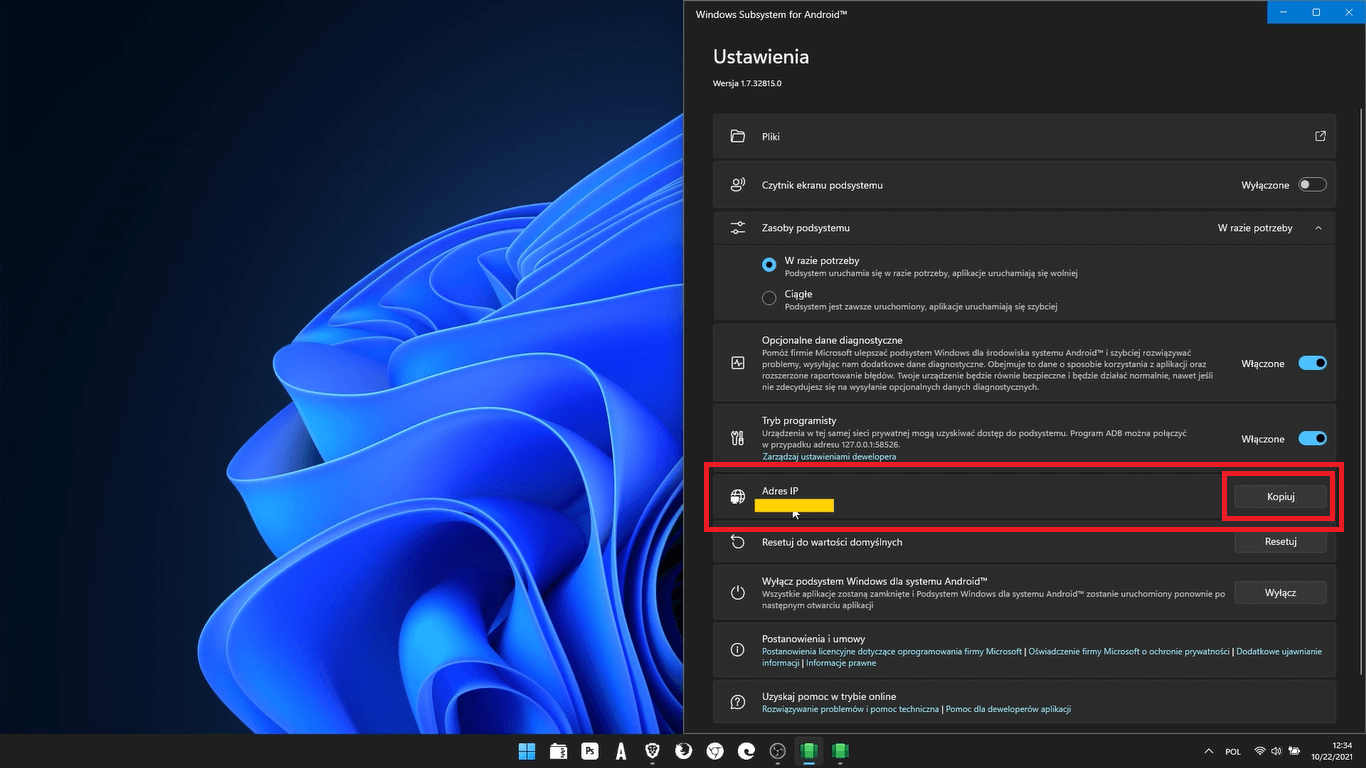The height and width of the screenshot is (768, 1366).
Task: Click the 'Ustawienia' heading
Action: point(761,57)
